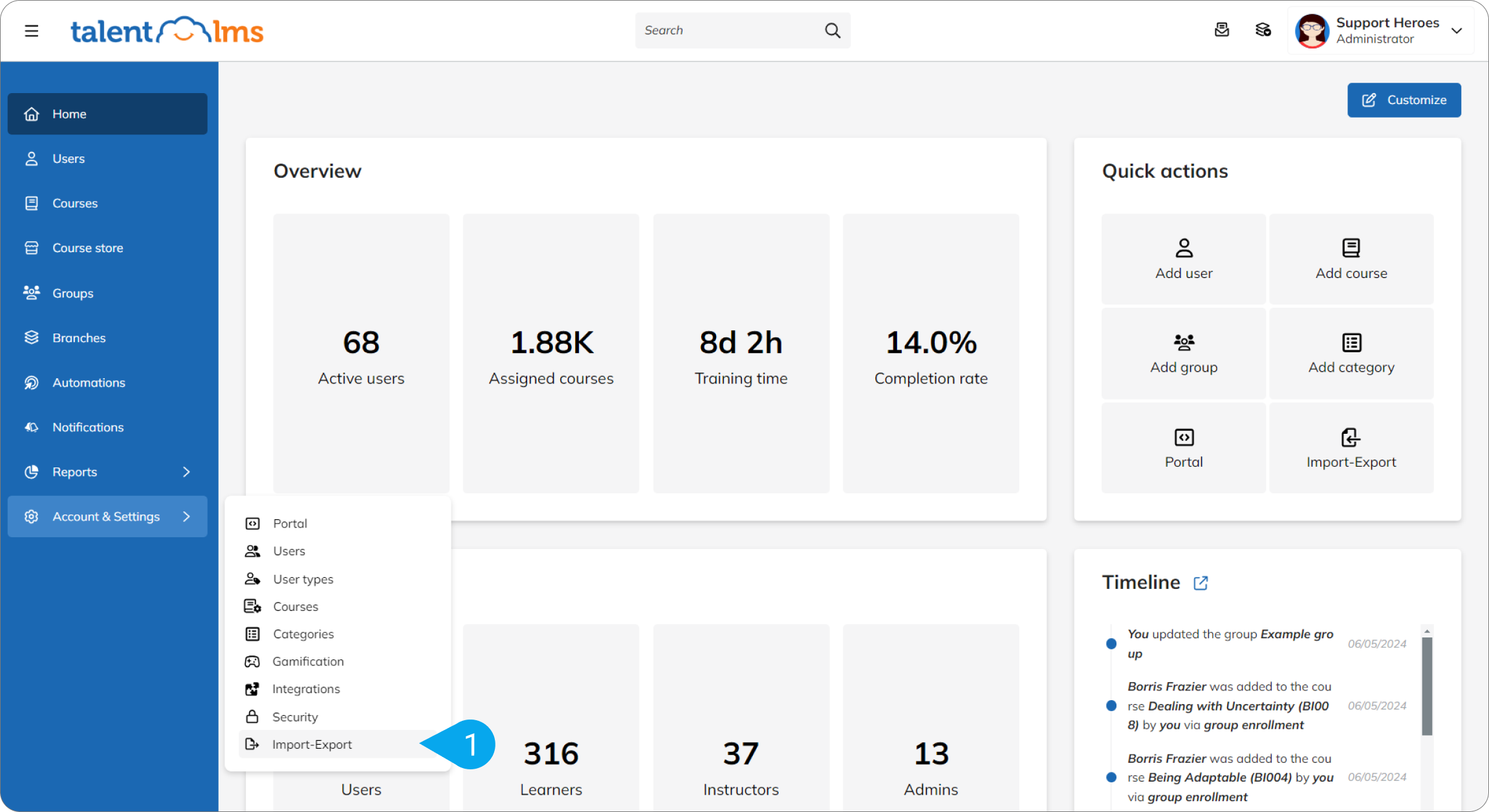Screen dimensions: 1489x812
Task: Click the Add user quick action
Action: [1184, 259]
